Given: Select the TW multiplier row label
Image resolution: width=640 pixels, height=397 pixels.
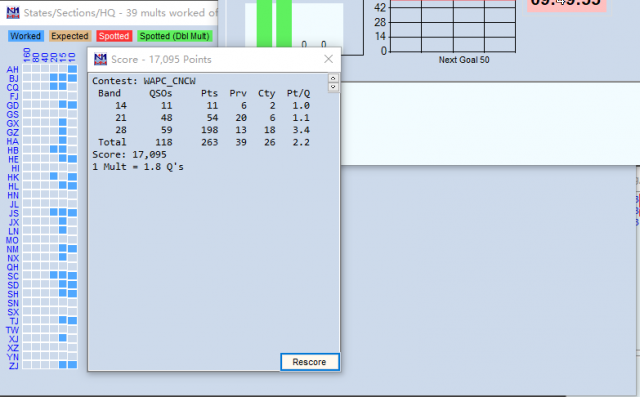Looking at the screenshot, I should click(x=12, y=330).
